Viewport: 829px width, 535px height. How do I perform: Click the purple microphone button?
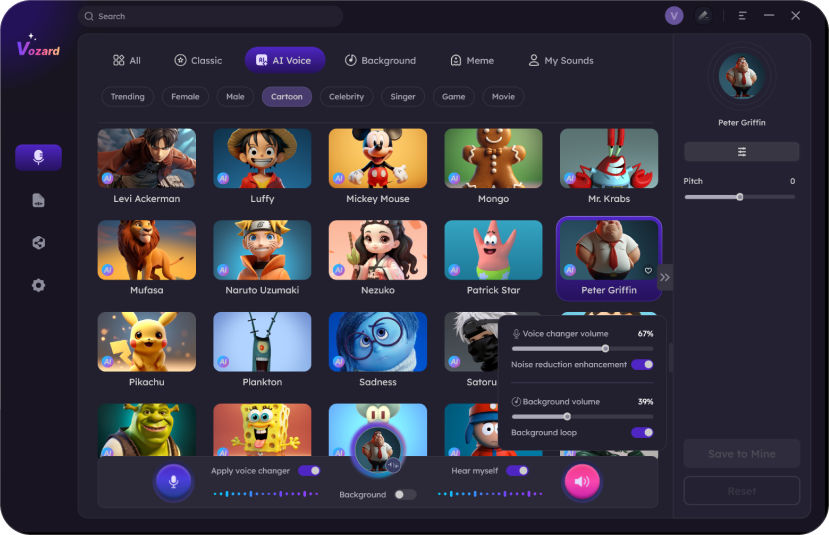tap(173, 482)
